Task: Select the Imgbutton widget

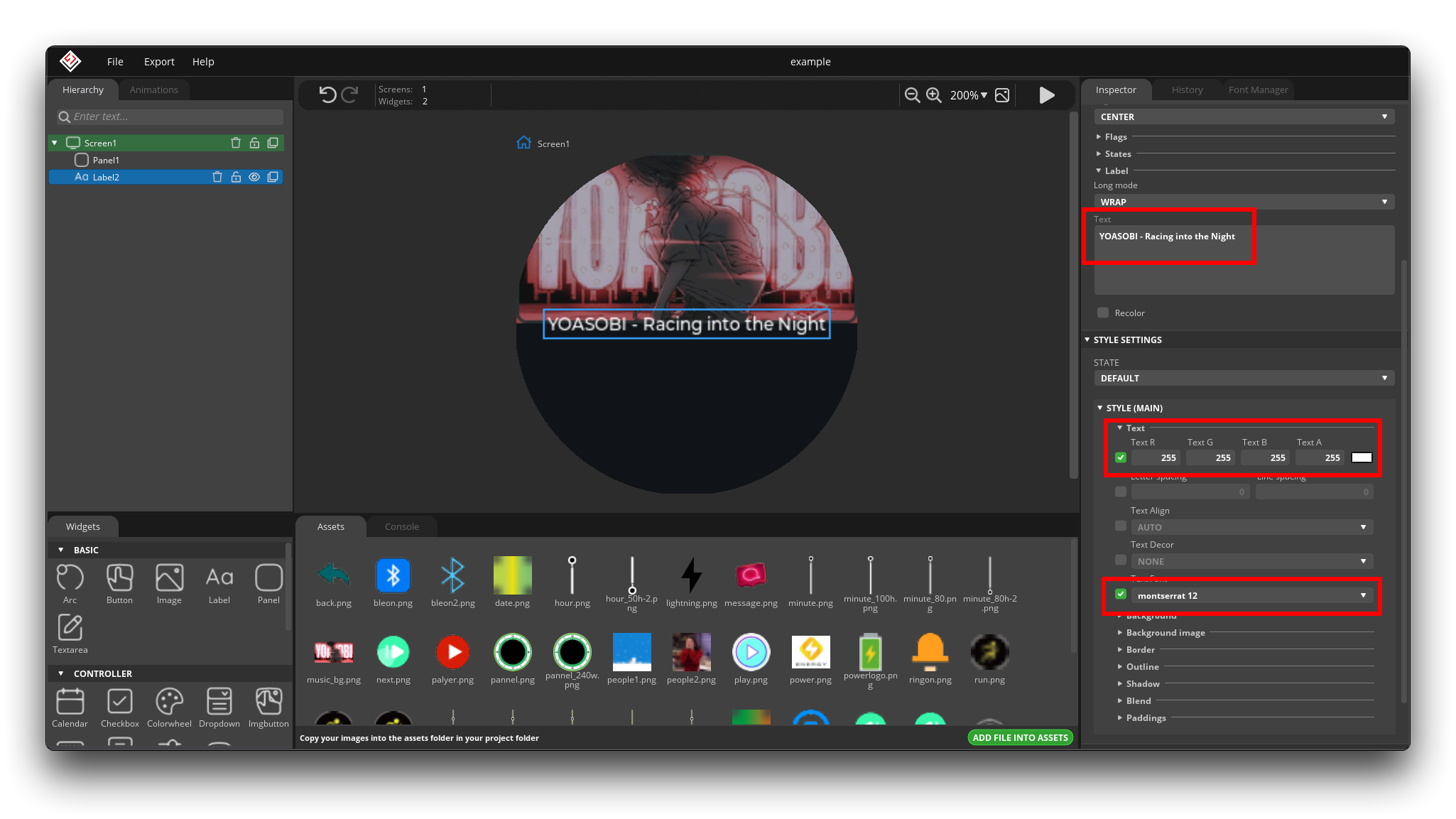Action: pos(268,707)
